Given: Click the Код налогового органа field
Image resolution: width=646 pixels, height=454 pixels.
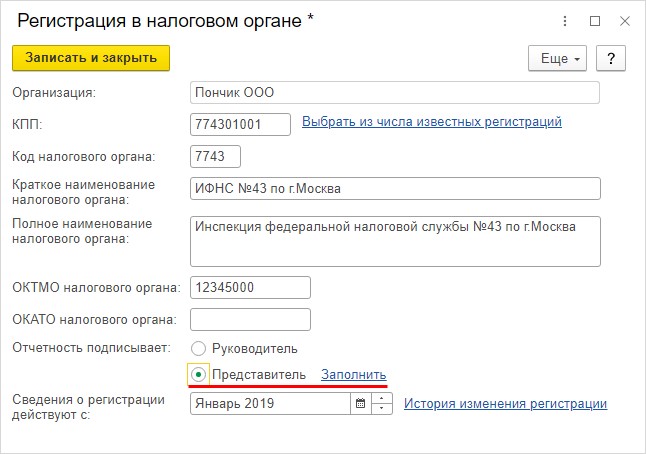Looking at the screenshot, I should [x=215, y=157].
